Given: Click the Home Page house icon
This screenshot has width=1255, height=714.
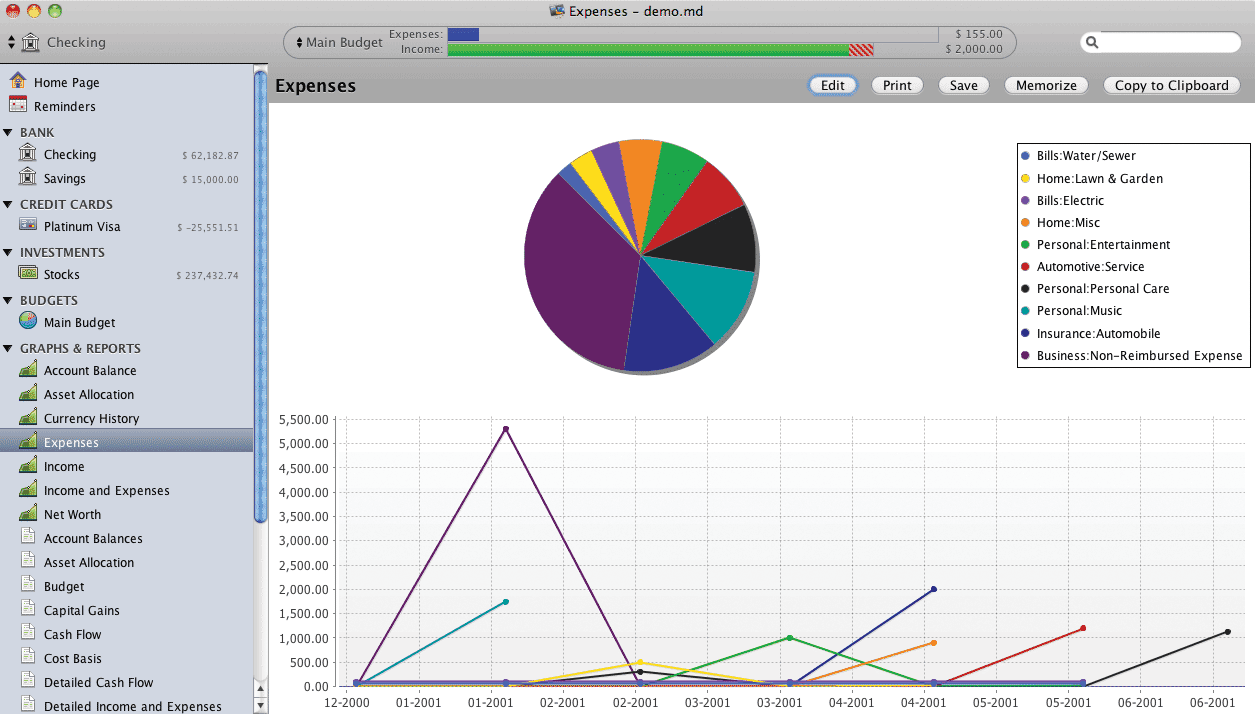Looking at the screenshot, I should point(18,81).
